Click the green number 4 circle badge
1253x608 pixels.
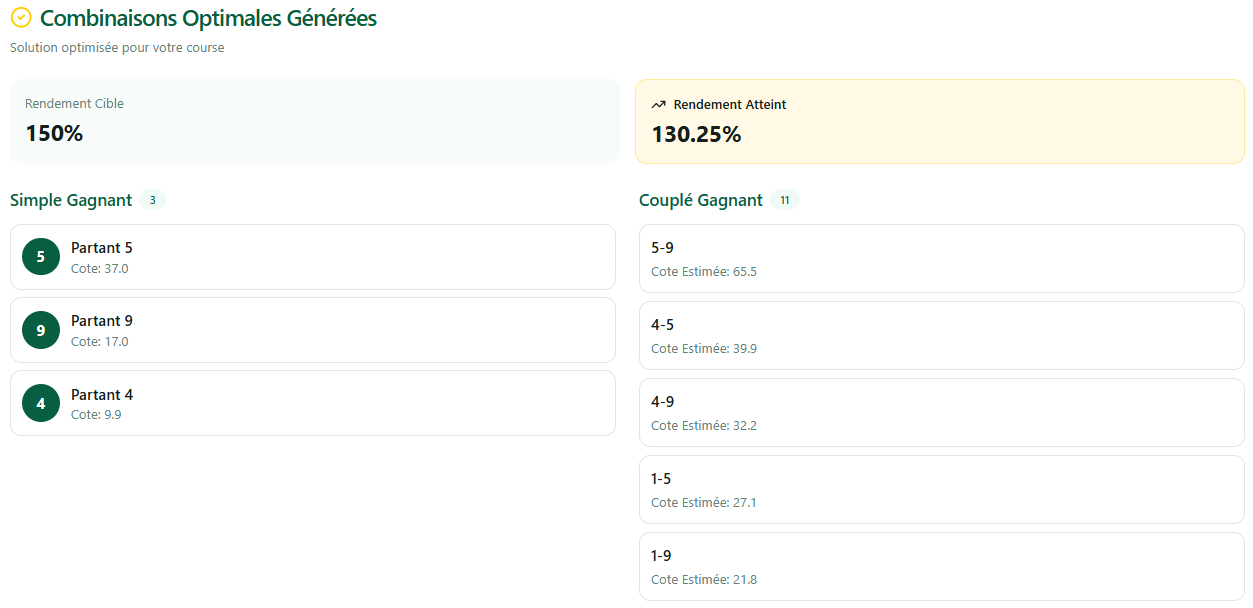tap(41, 403)
